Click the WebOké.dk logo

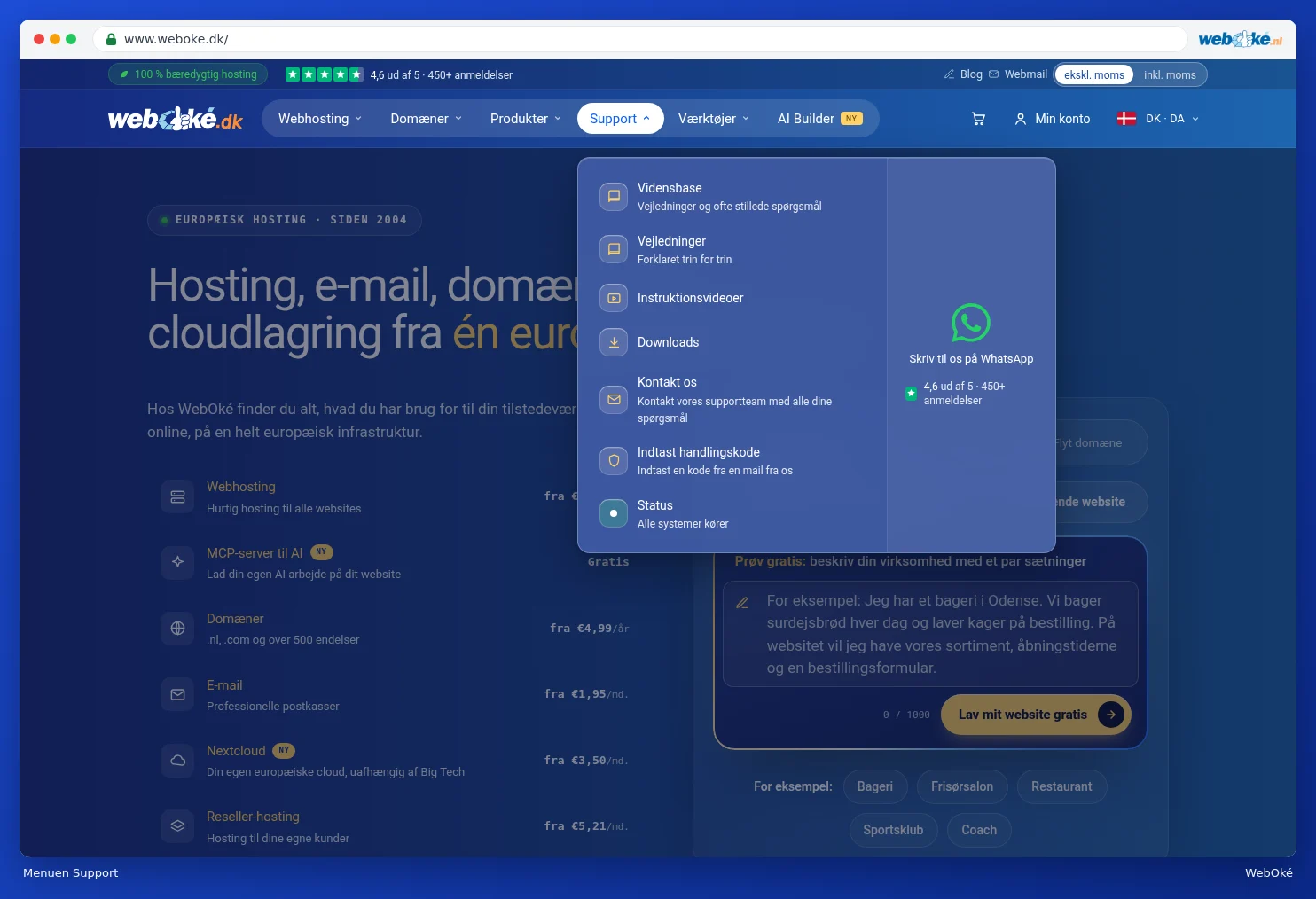pyautogui.click(x=175, y=119)
